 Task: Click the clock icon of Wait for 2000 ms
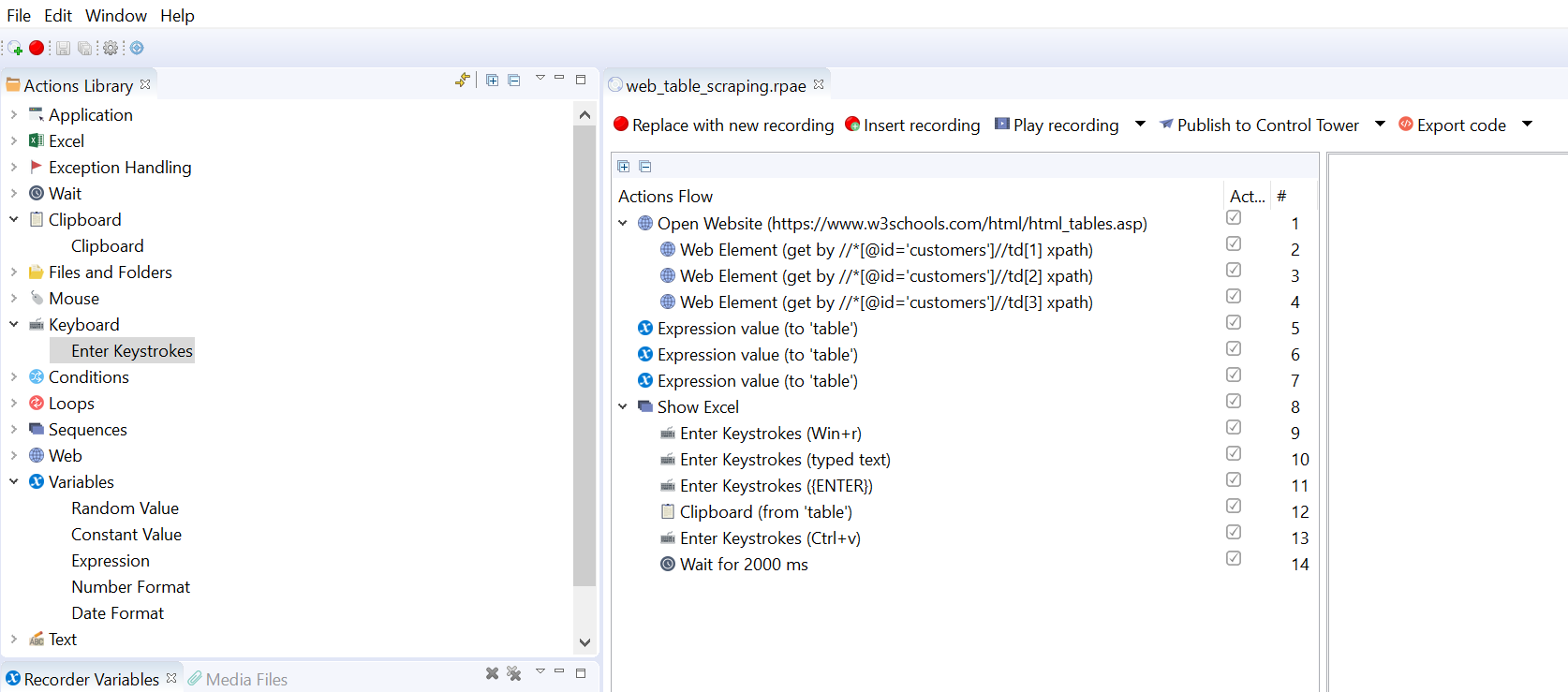[x=668, y=564]
